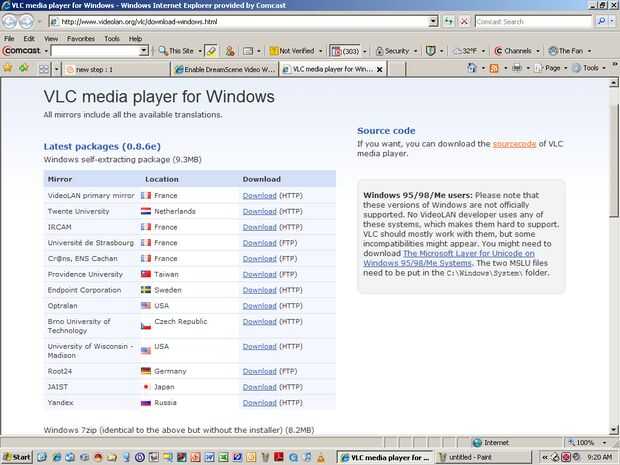The height and width of the screenshot is (465, 620).
Task: Click the highlighter icon in Comcast toolbar
Action: pos(211,51)
